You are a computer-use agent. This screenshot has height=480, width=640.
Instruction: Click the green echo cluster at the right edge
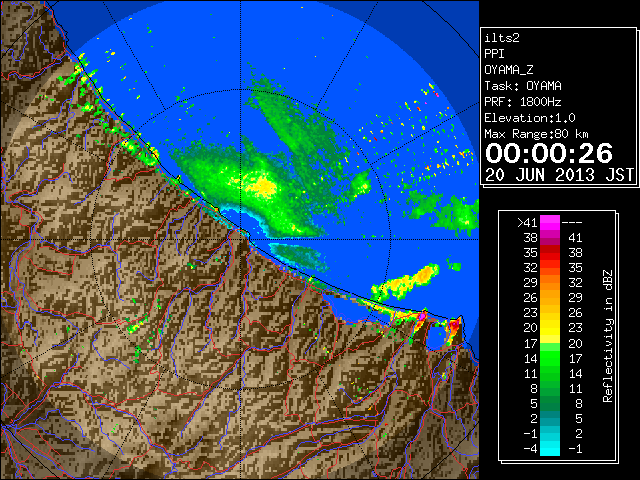coord(455,216)
